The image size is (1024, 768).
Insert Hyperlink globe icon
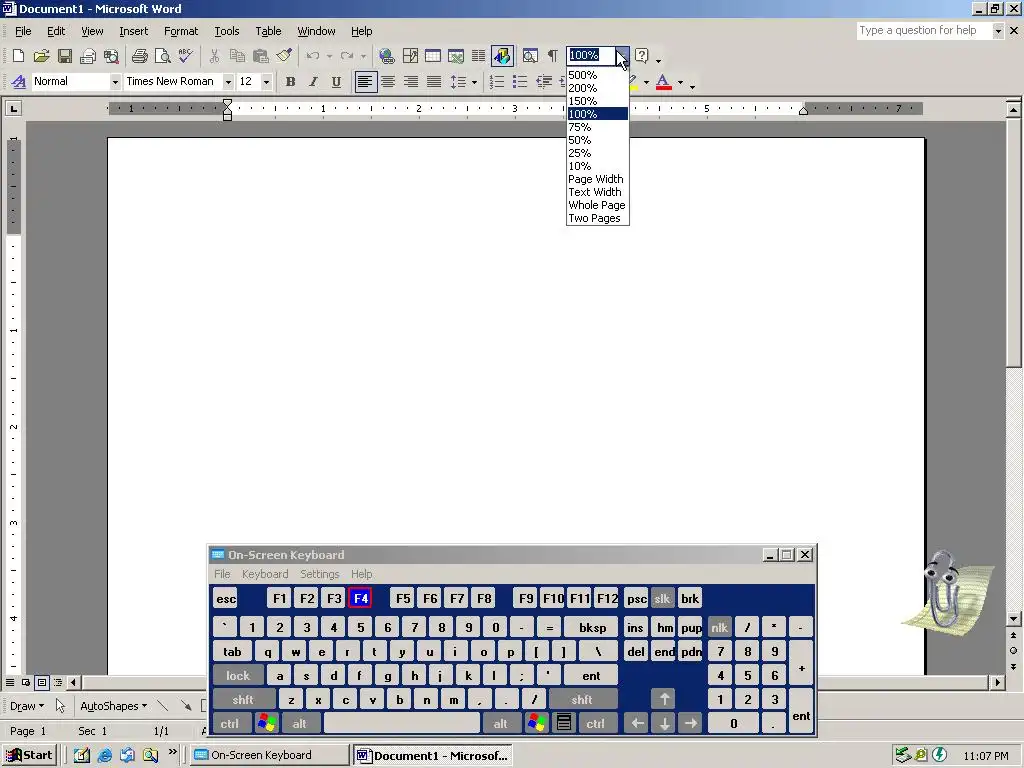[x=387, y=56]
